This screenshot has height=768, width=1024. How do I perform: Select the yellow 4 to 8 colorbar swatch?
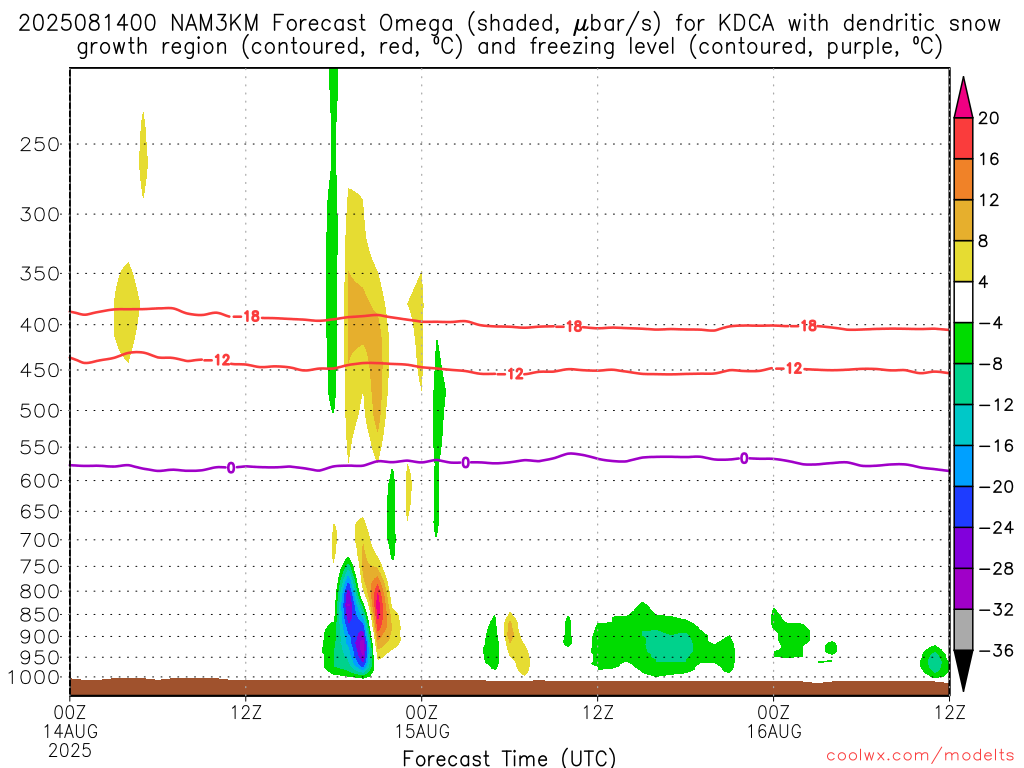point(963,261)
